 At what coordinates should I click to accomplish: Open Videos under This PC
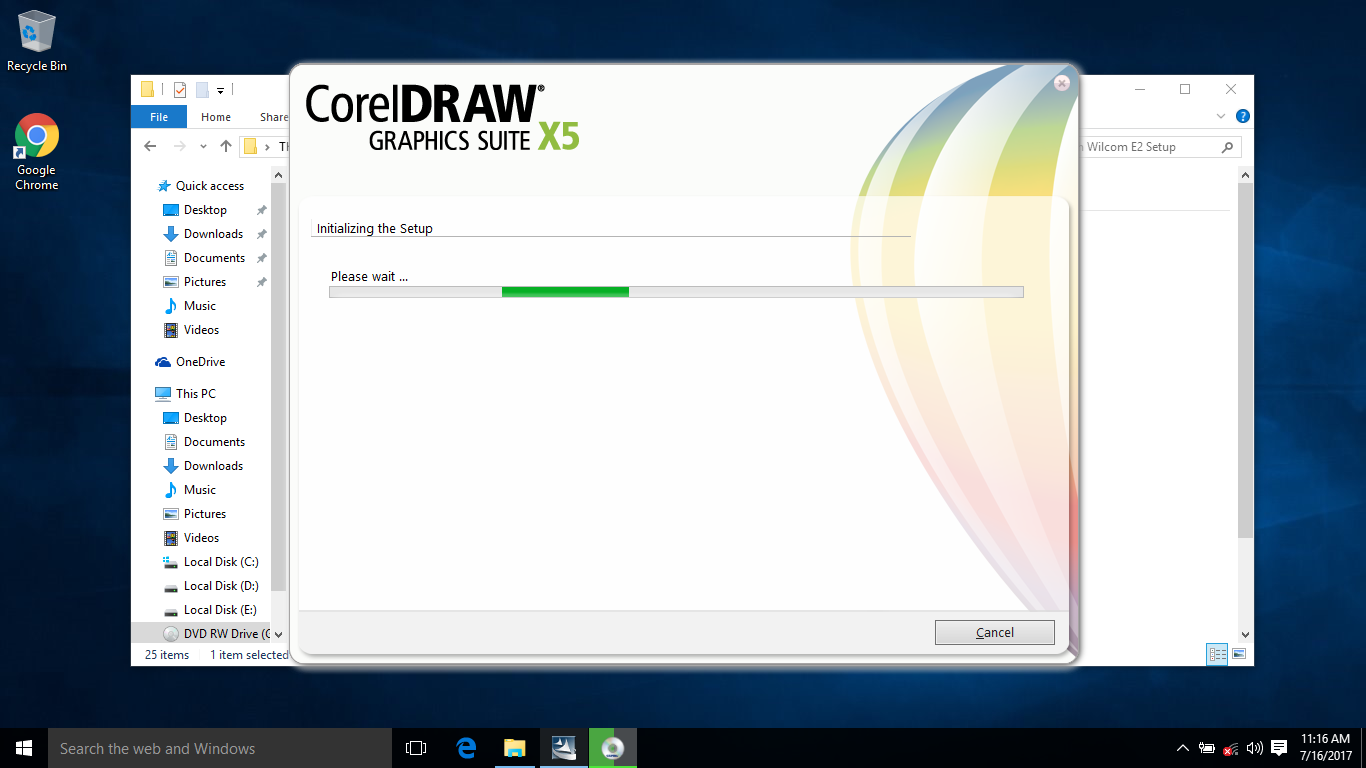click(201, 538)
